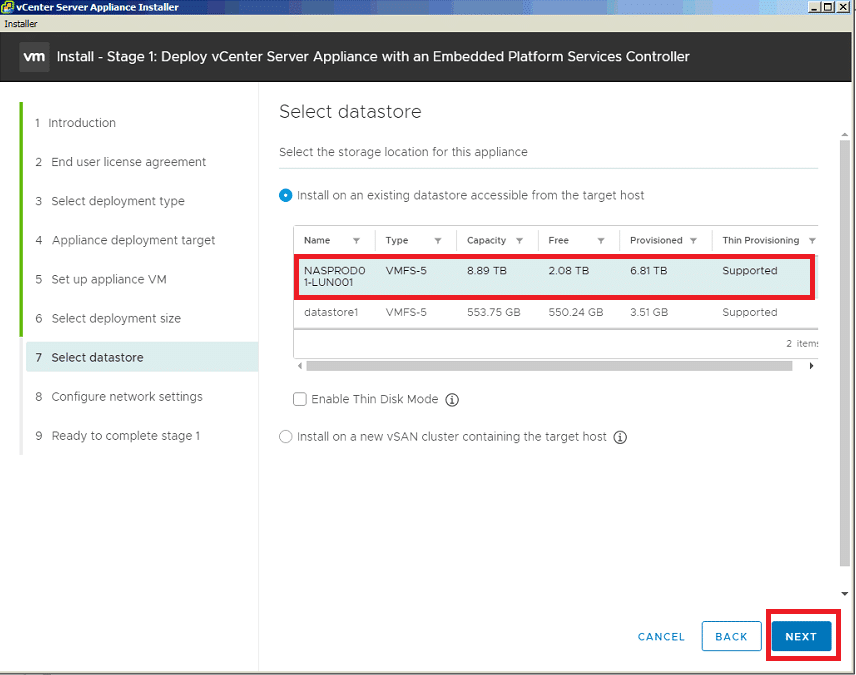This screenshot has width=856, height=675.
Task: Go to Select deployment size step
Action: 116,318
